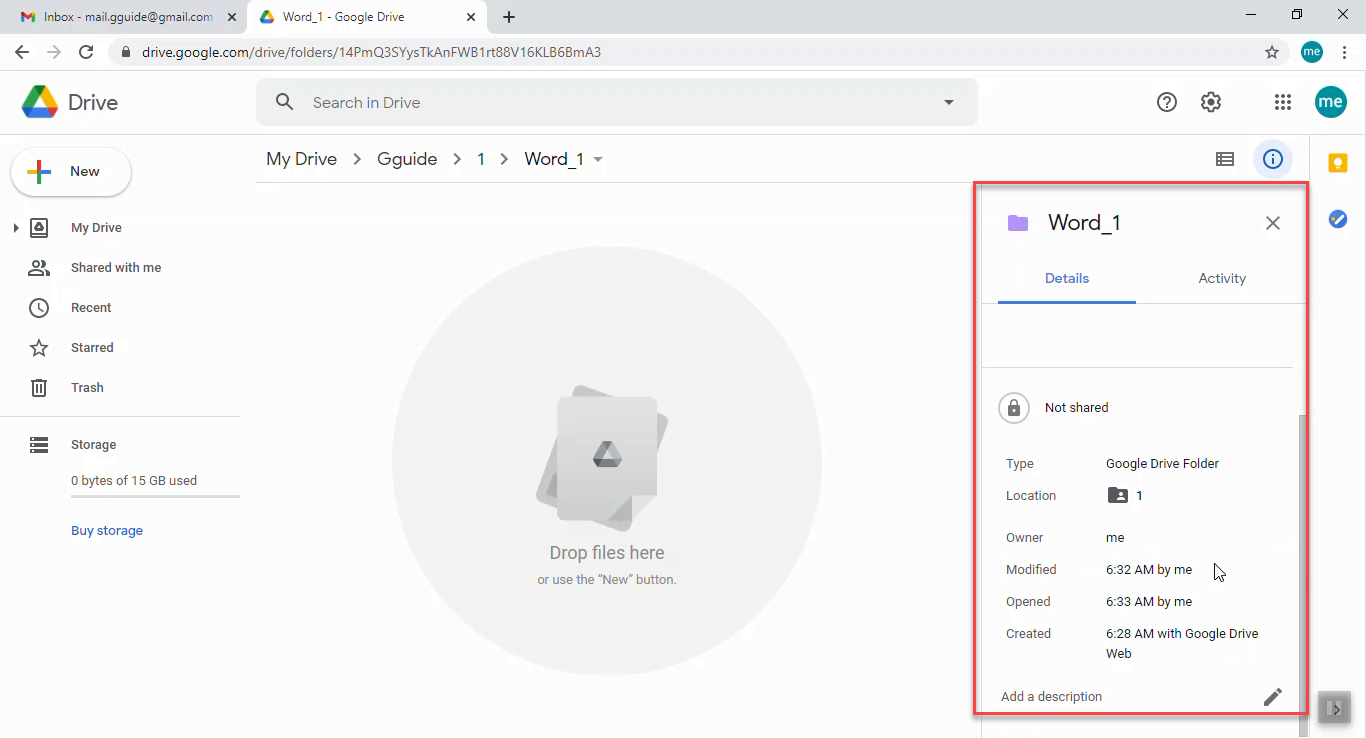Viewport: 1366px width, 738px height.
Task: Click the New button
Action: [x=70, y=171]
